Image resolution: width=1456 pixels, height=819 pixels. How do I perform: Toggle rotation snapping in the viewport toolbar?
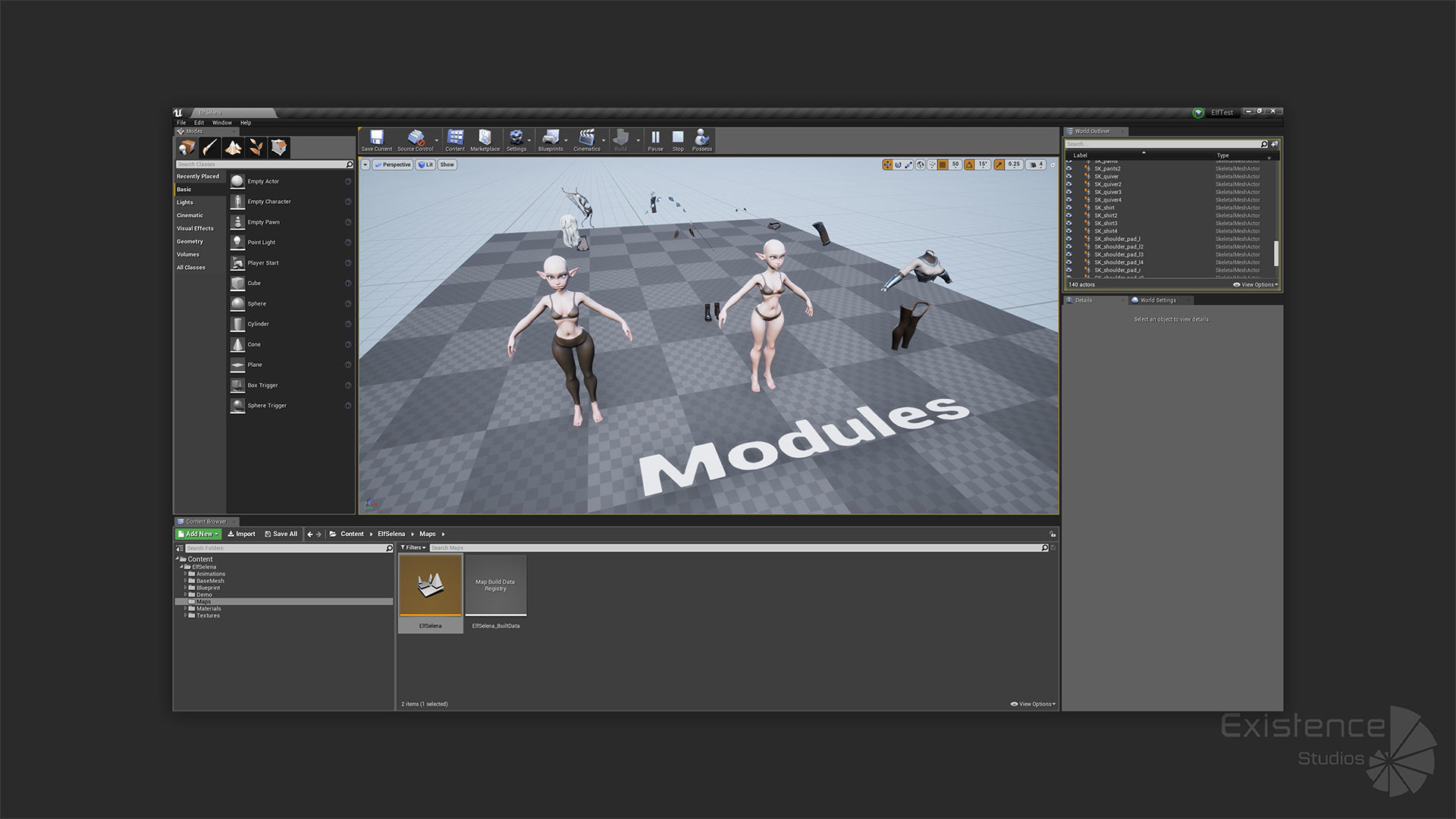tap(969, 165)
